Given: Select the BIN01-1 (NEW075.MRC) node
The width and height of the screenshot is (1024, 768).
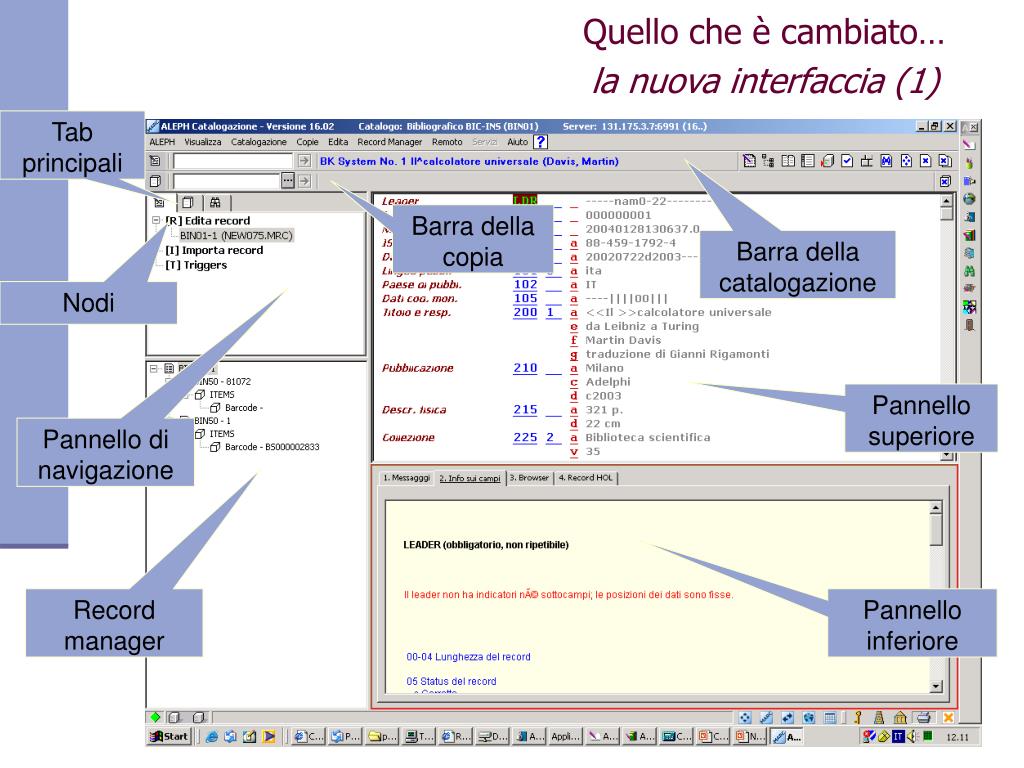Looking at the screenshot, I should 236,235.
